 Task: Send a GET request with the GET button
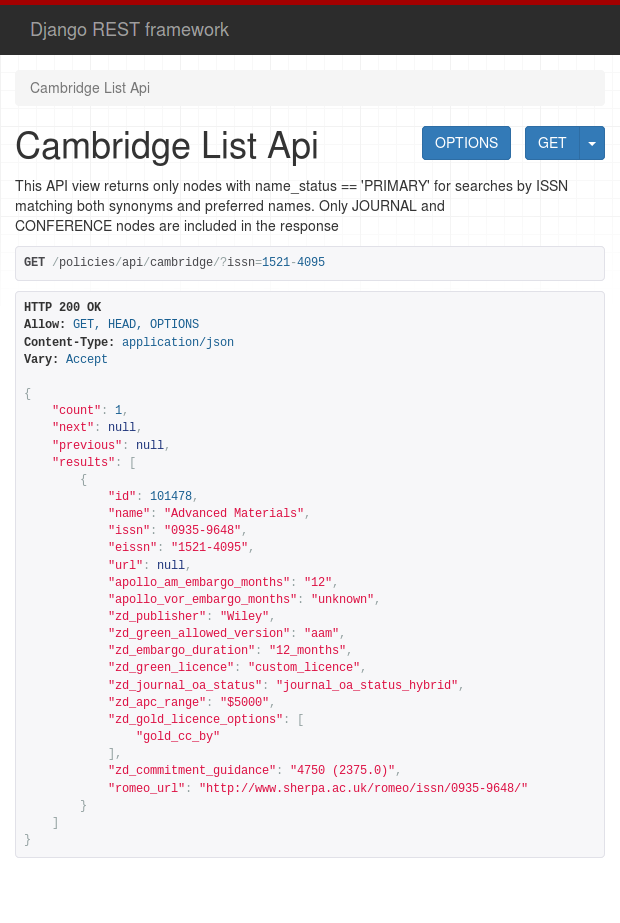coord(552,143)
